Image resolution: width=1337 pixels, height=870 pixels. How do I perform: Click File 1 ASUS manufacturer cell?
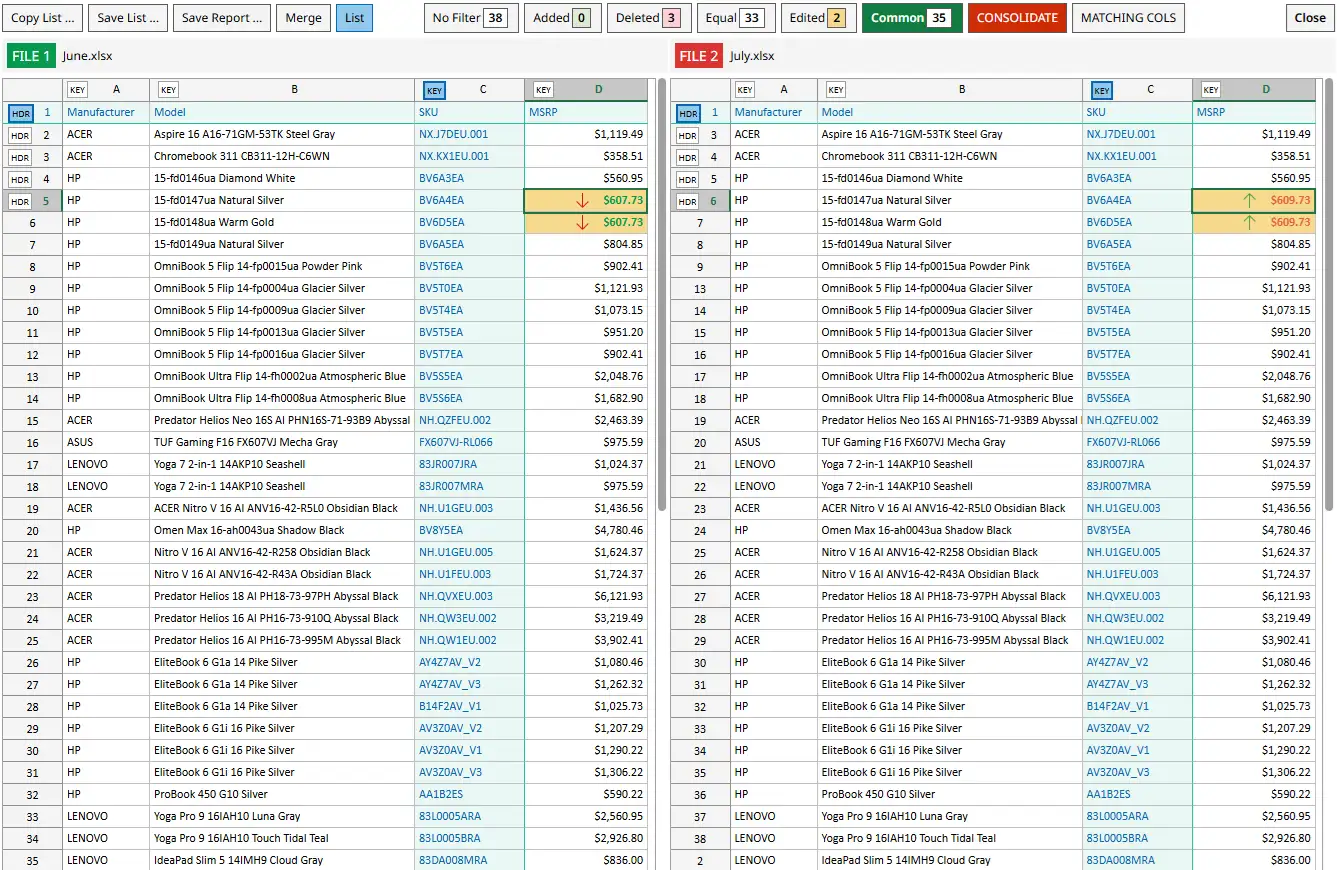[x=106, y=443]
